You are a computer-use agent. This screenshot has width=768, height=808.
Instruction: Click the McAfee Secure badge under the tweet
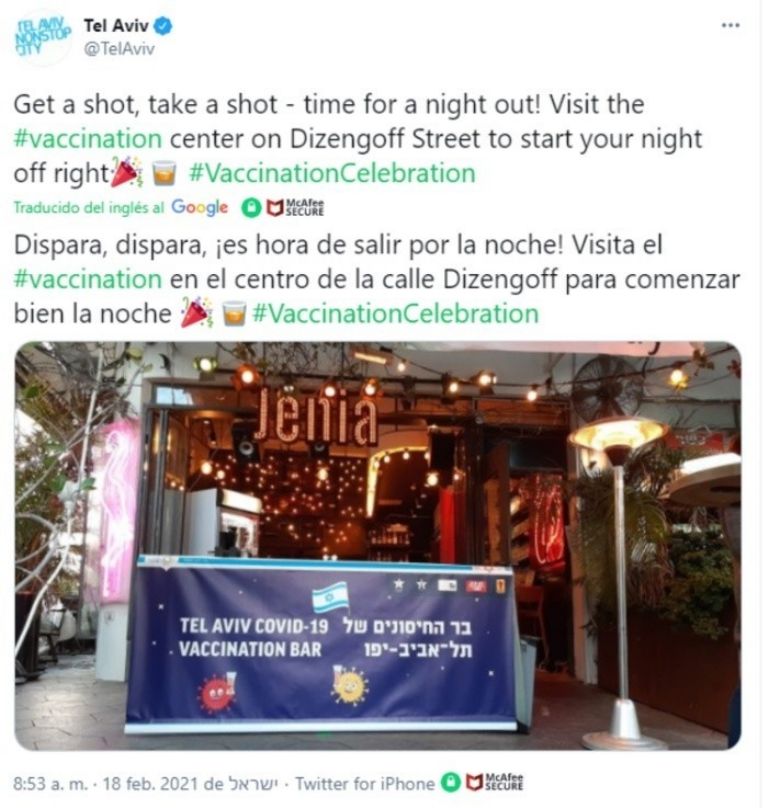click(295, 208)
